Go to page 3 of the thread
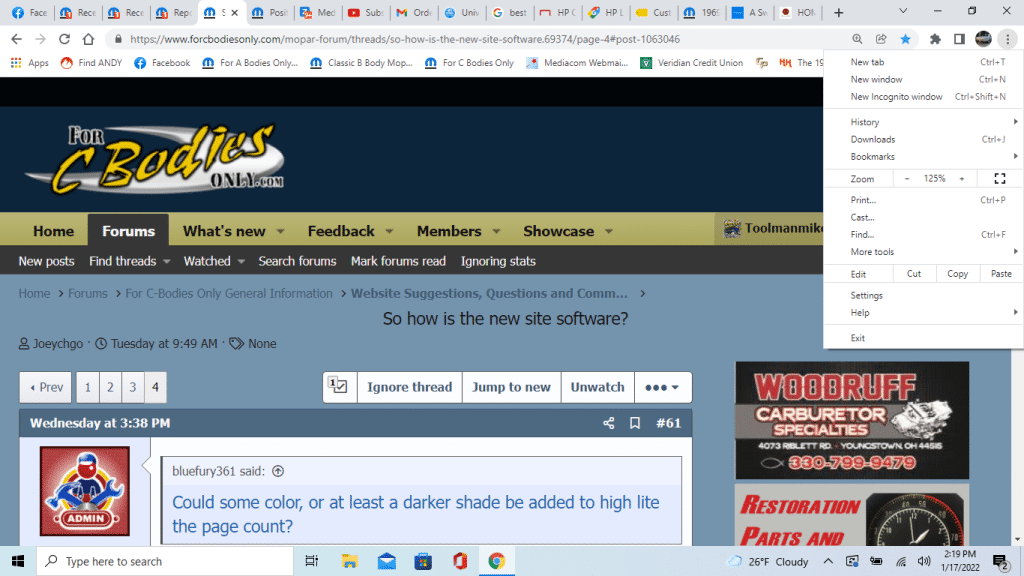This screenshot has width=1024, height=576. (132, 387)
